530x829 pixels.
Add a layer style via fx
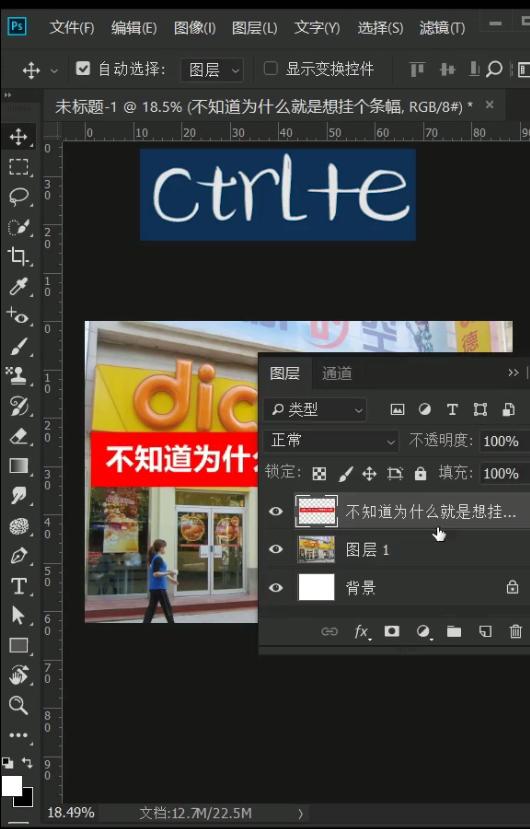(x=362, y=631)
